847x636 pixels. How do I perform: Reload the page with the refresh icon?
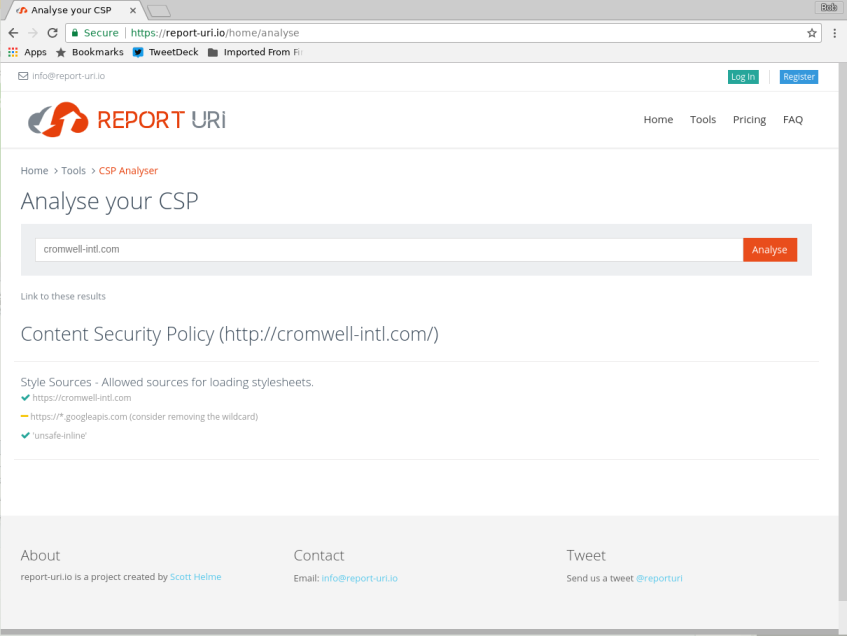click(x=52, y=33)
